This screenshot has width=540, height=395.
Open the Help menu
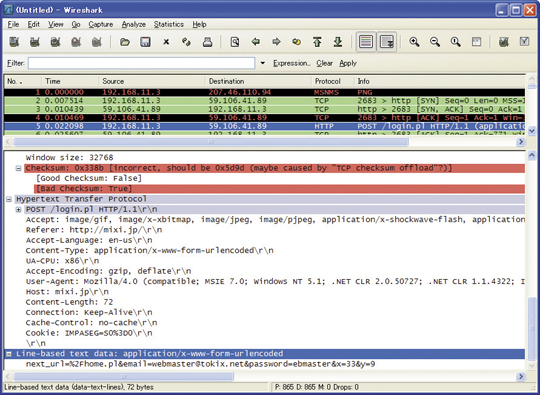tap(199, 24)
